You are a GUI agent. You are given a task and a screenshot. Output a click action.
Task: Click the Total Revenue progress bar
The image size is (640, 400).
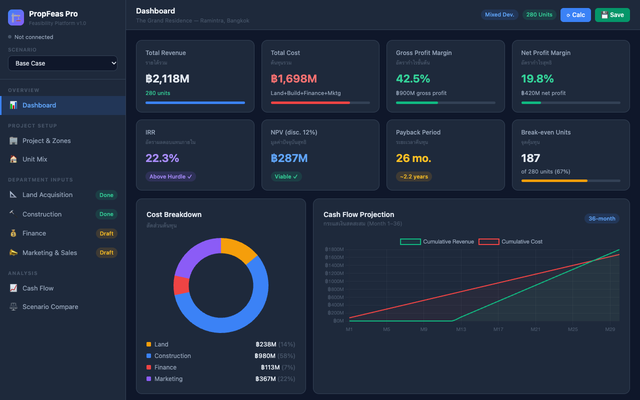click(195, 103)
